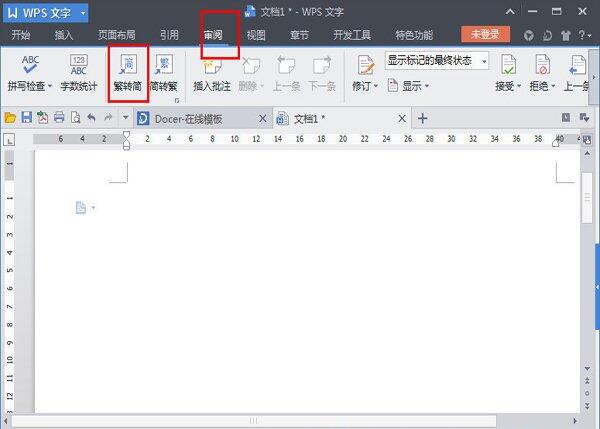
Task: Click the 删除 comment icon
Action: [251, 64]
